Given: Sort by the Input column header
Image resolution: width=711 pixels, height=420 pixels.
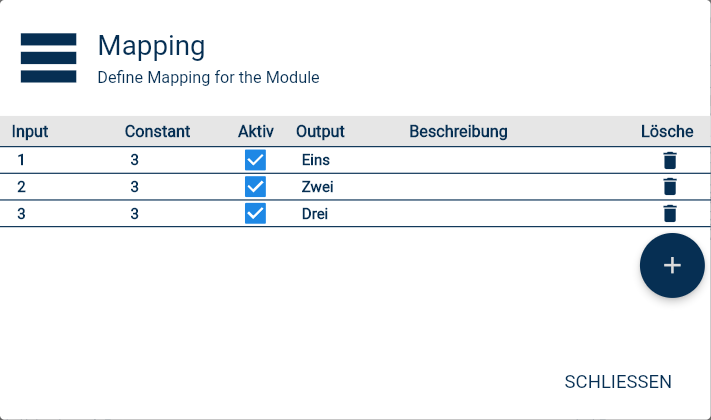Looking at the screenshot, I should pos(30,131).
